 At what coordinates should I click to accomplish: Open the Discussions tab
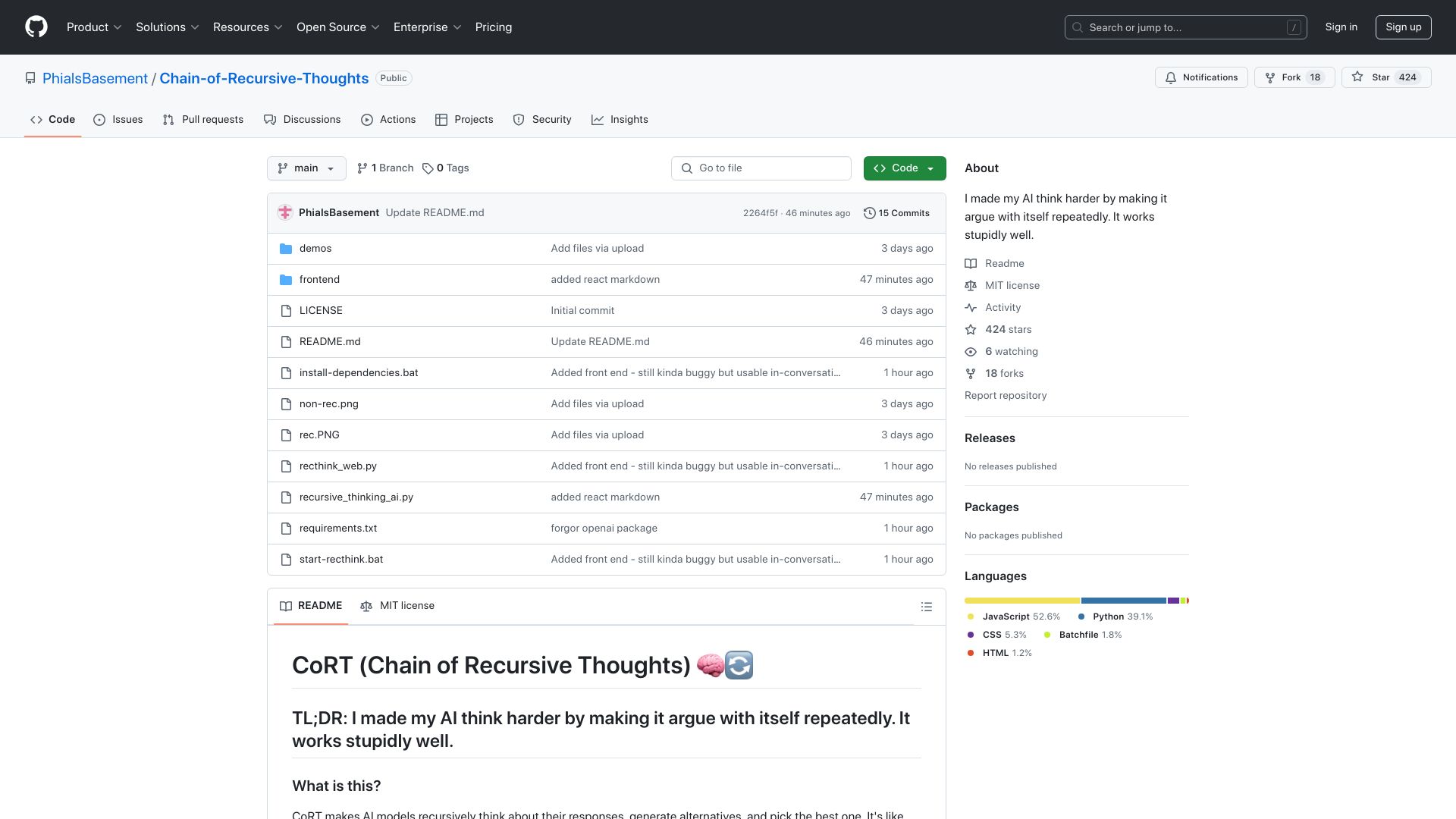(302, 120)
